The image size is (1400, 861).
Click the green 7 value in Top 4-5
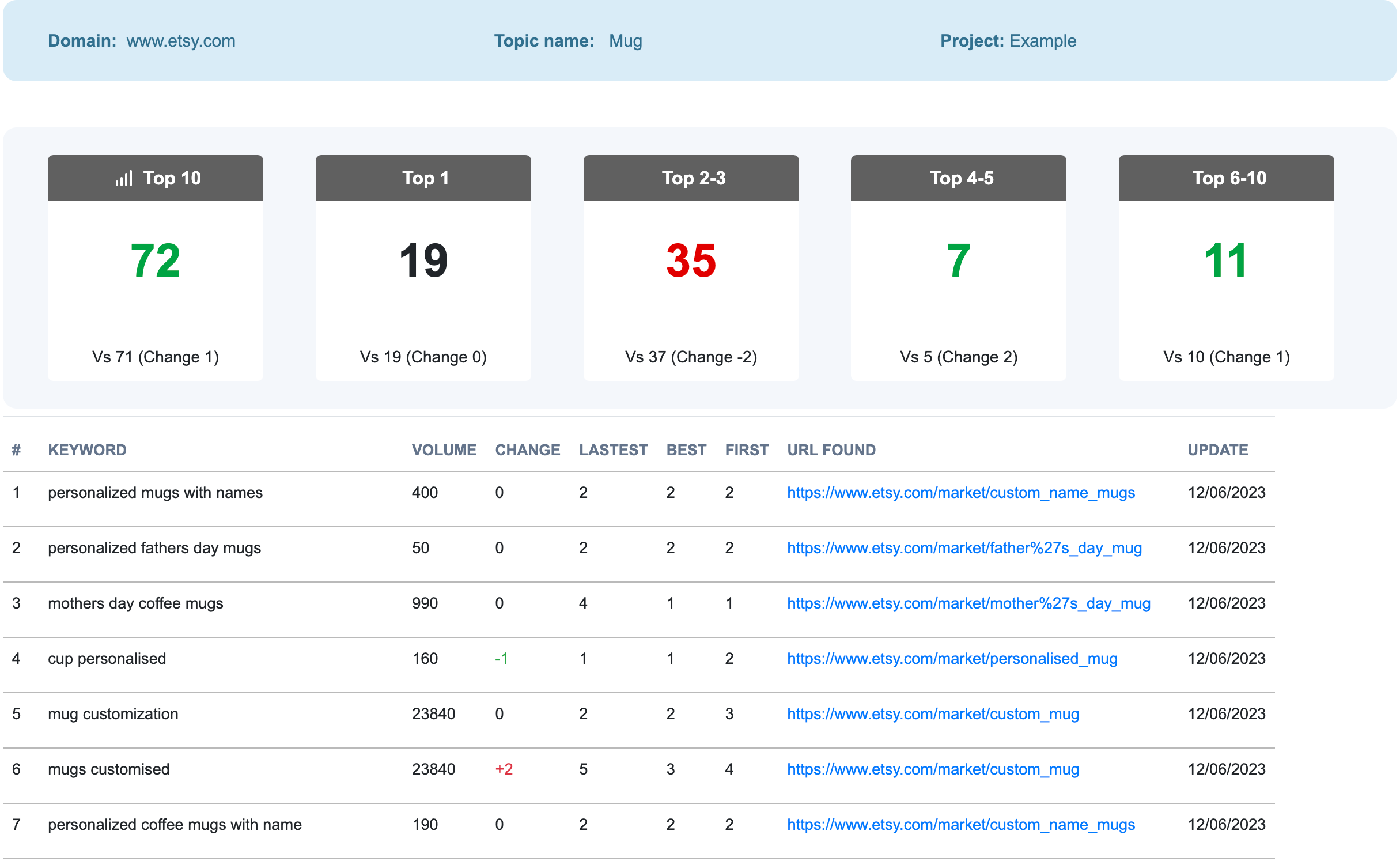(x=959, y=261)
